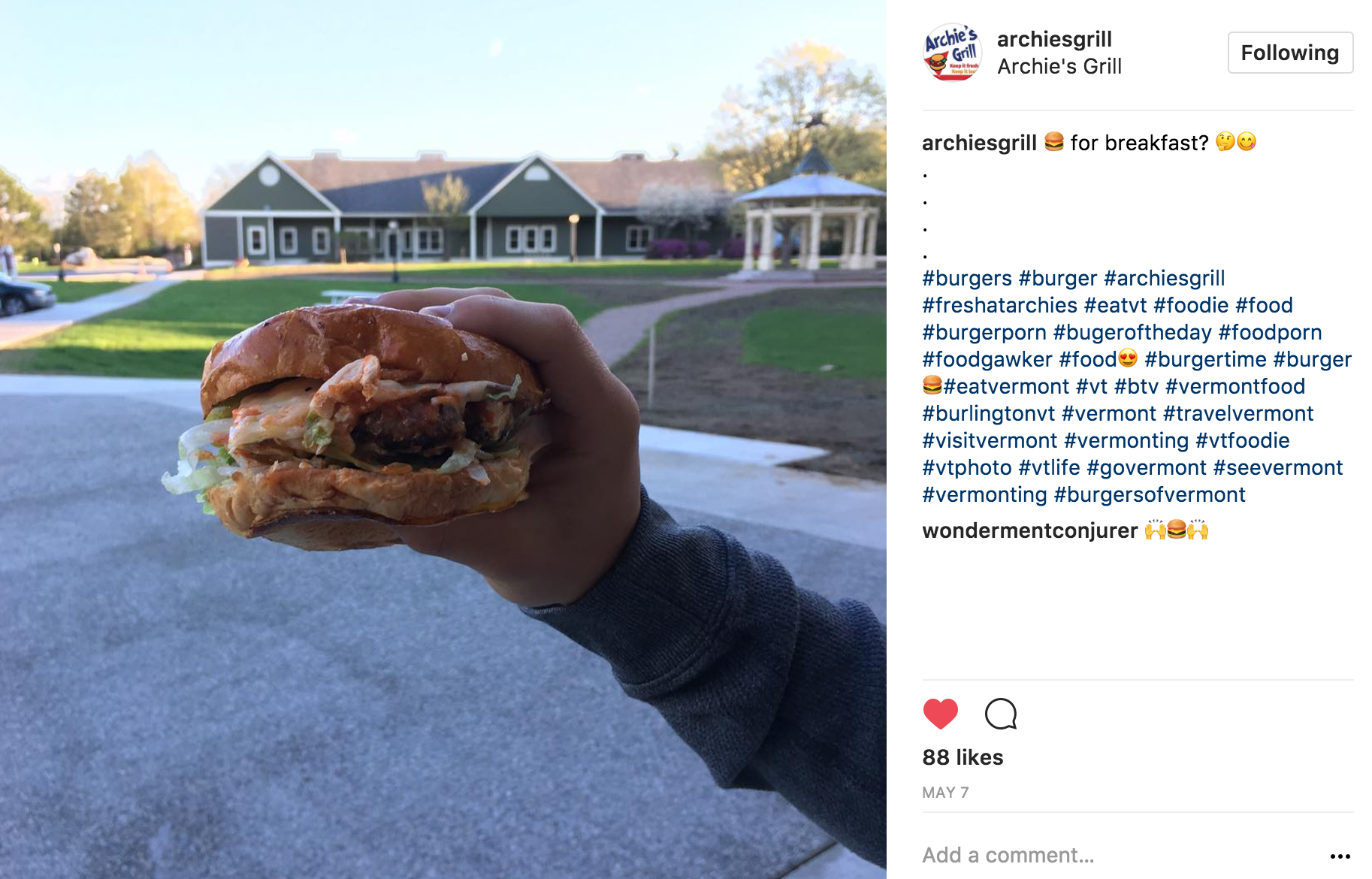Screen dimensions: 1372x879
Task: Open the #burlingtonvt hashtag
Action: pos(988,413)
